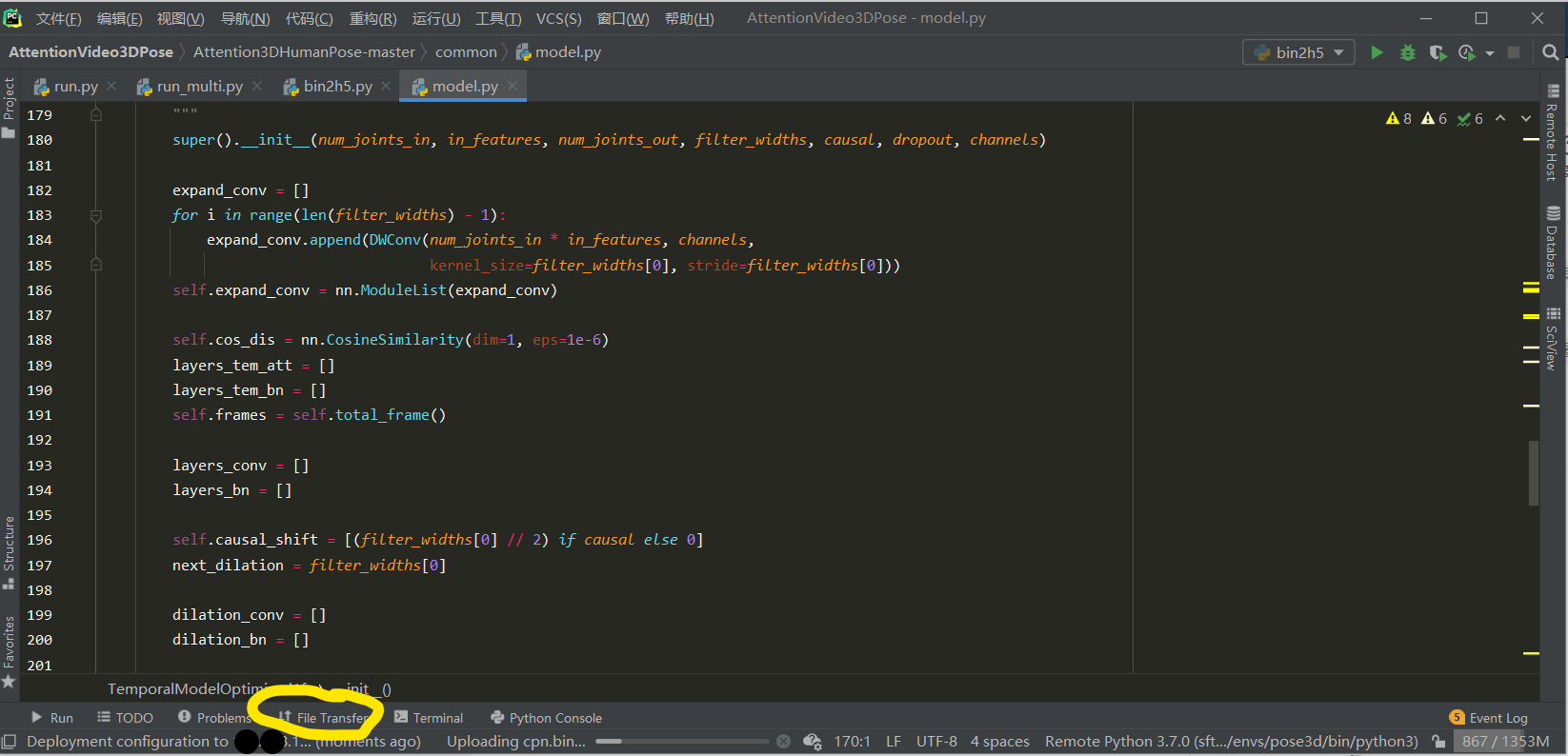
Task: Start debugging with the bug icon
Action: 1407,52
